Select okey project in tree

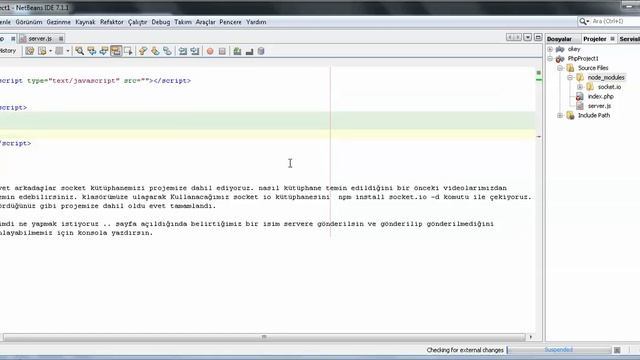click(573, 49)
